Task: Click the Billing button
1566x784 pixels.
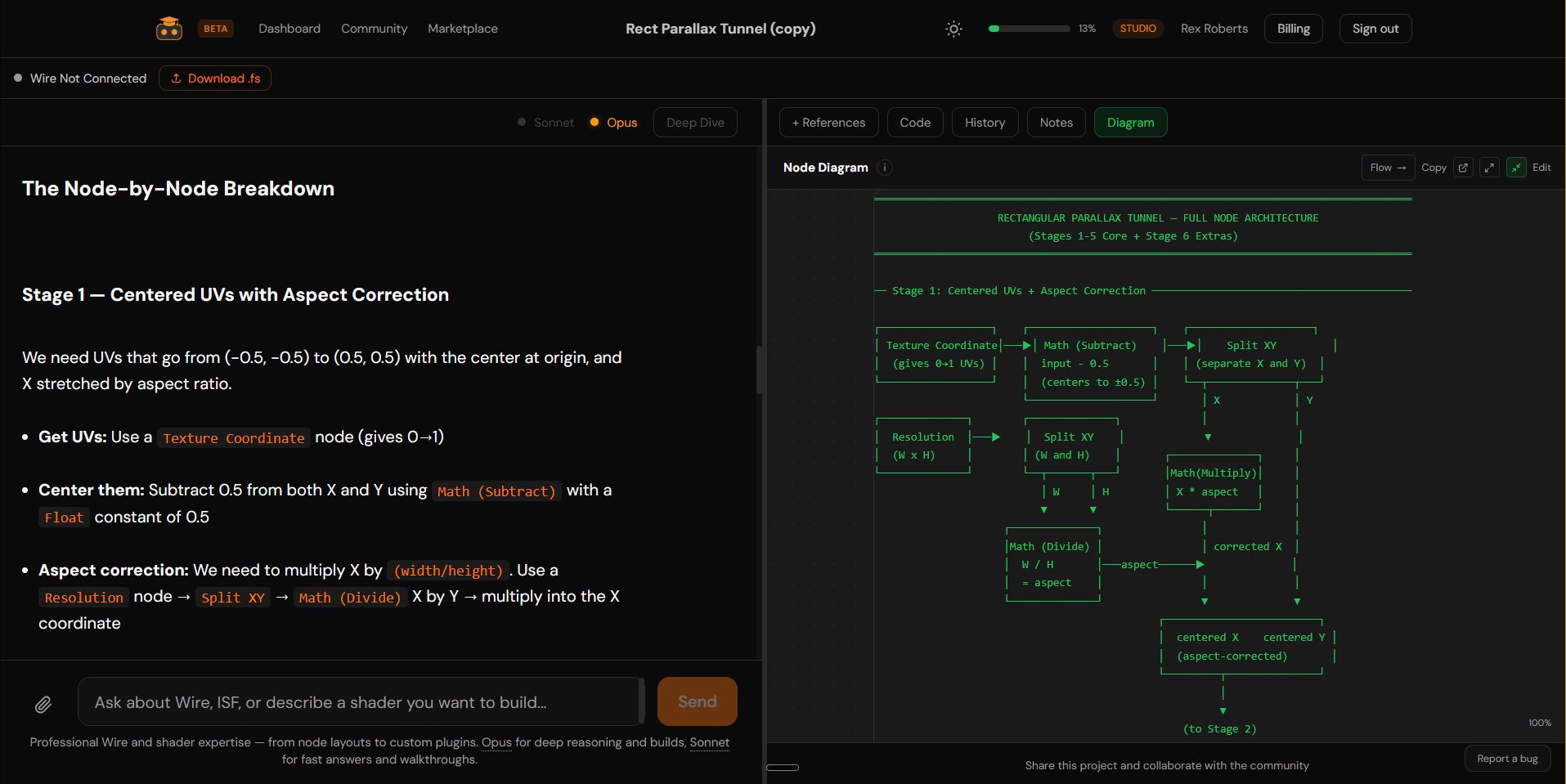Action: click(x=1294, y=29)
